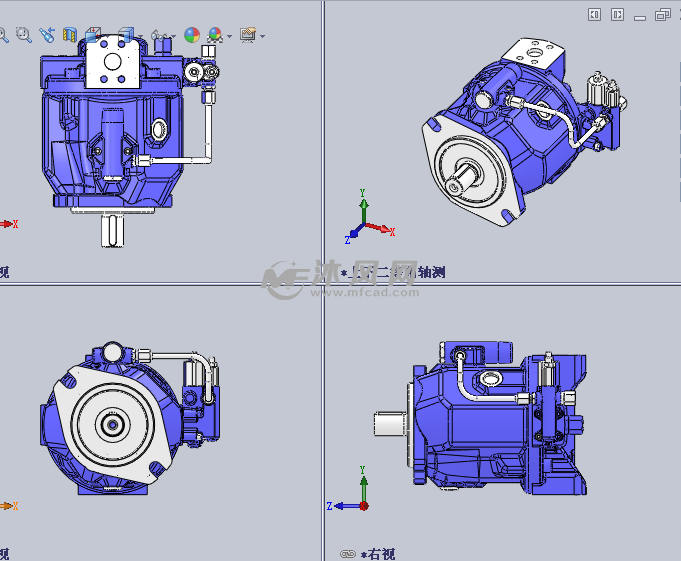
Task: Restore down the document window
Action: [663, 15]
